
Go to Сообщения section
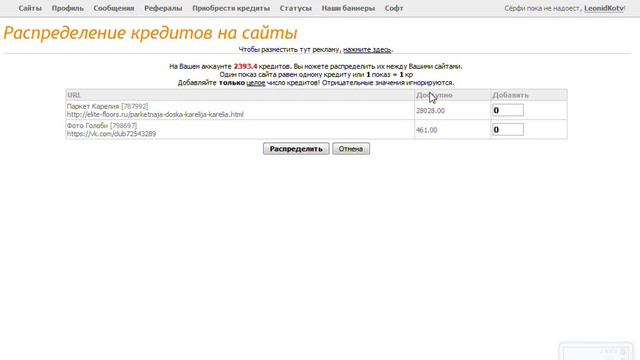pyautogui.click(x=113, y=8)
